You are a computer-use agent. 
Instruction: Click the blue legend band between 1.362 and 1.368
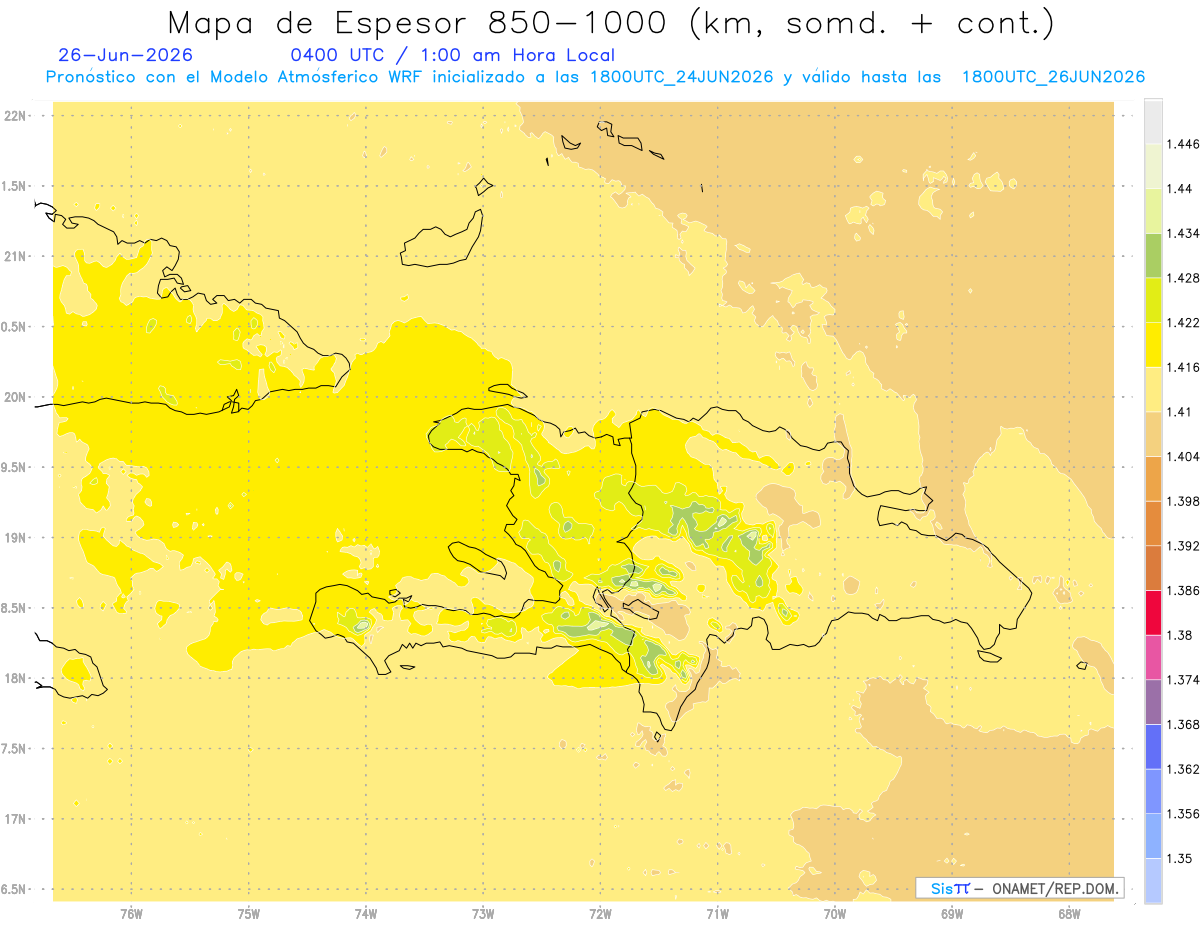coord(1153,747)
